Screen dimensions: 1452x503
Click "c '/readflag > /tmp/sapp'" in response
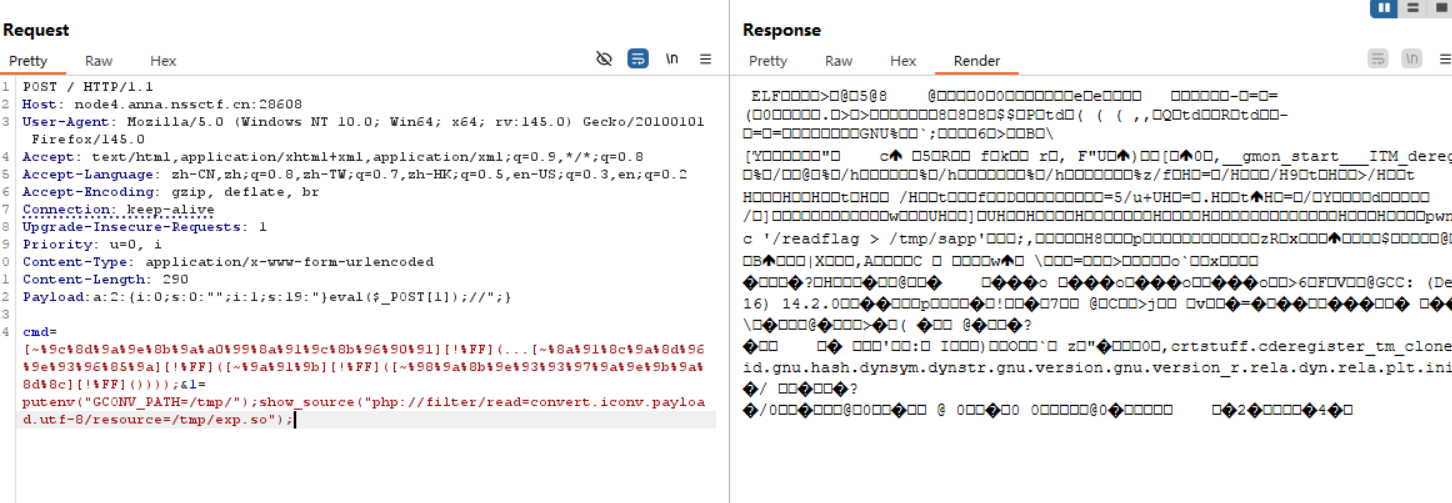(865, 239)
